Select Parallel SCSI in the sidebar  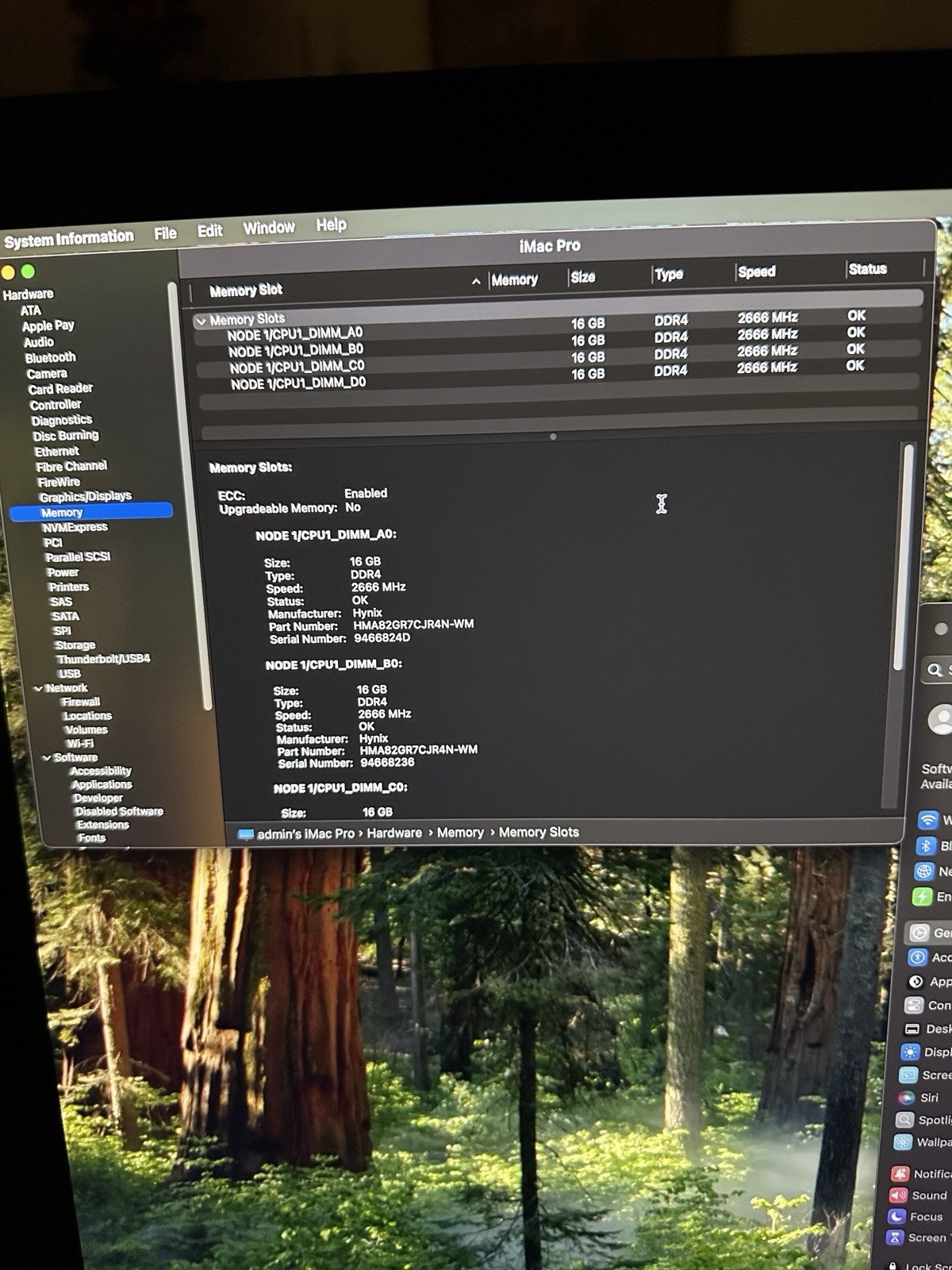78,557
